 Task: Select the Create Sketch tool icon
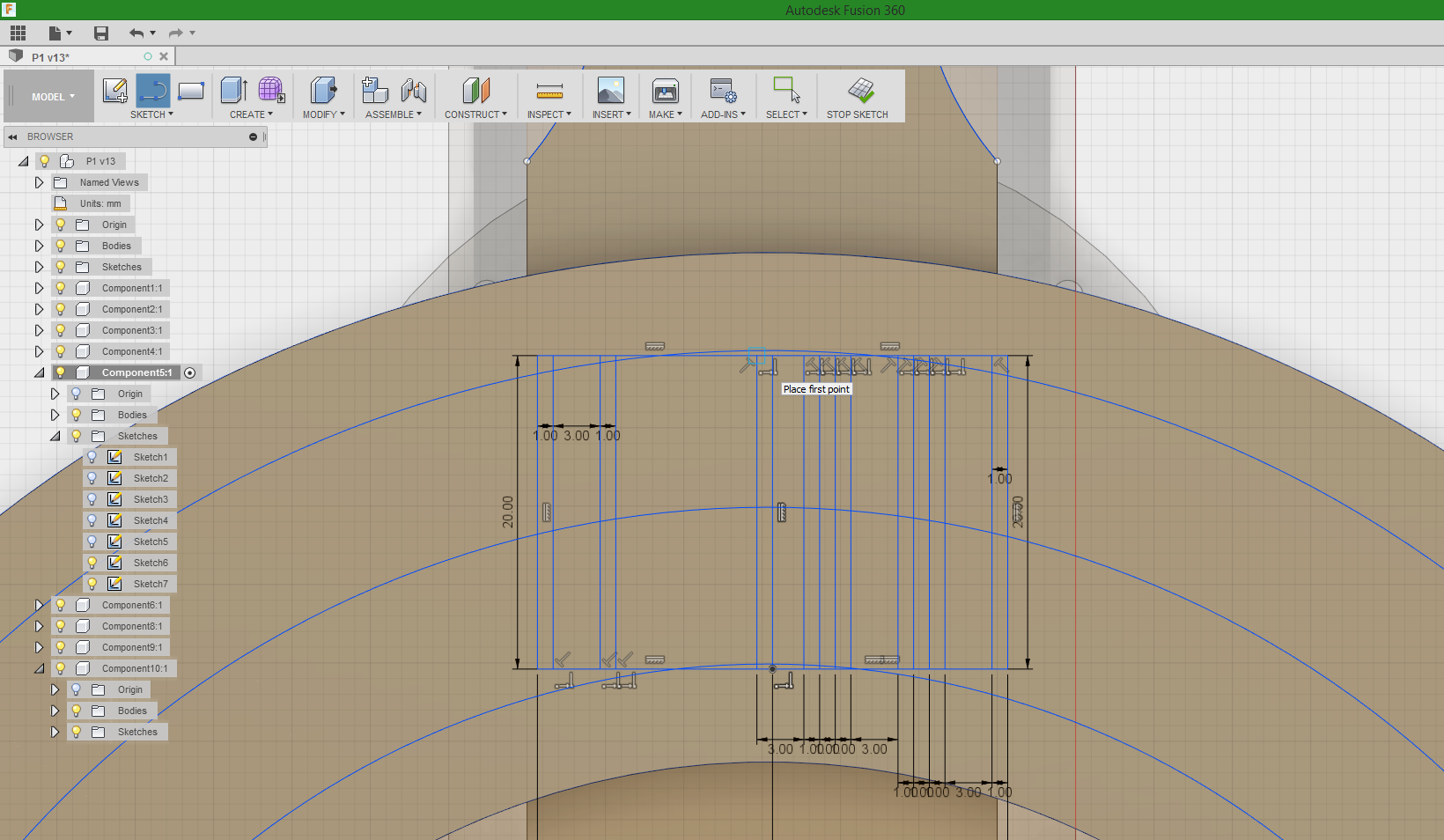pos(114,90)
